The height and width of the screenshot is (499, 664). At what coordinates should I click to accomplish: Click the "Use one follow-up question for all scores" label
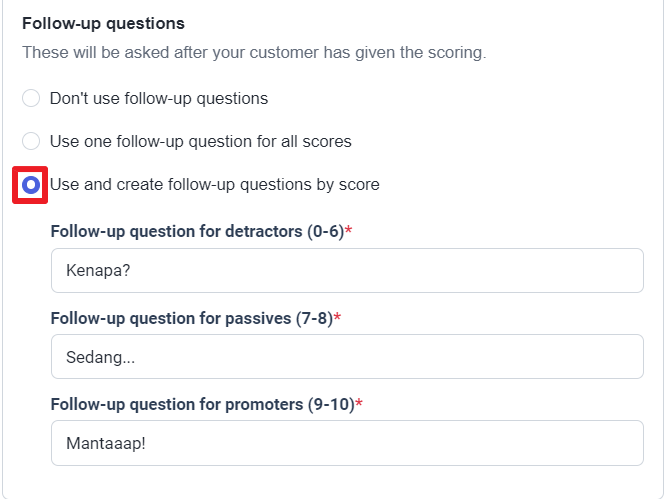coord(200,141)
